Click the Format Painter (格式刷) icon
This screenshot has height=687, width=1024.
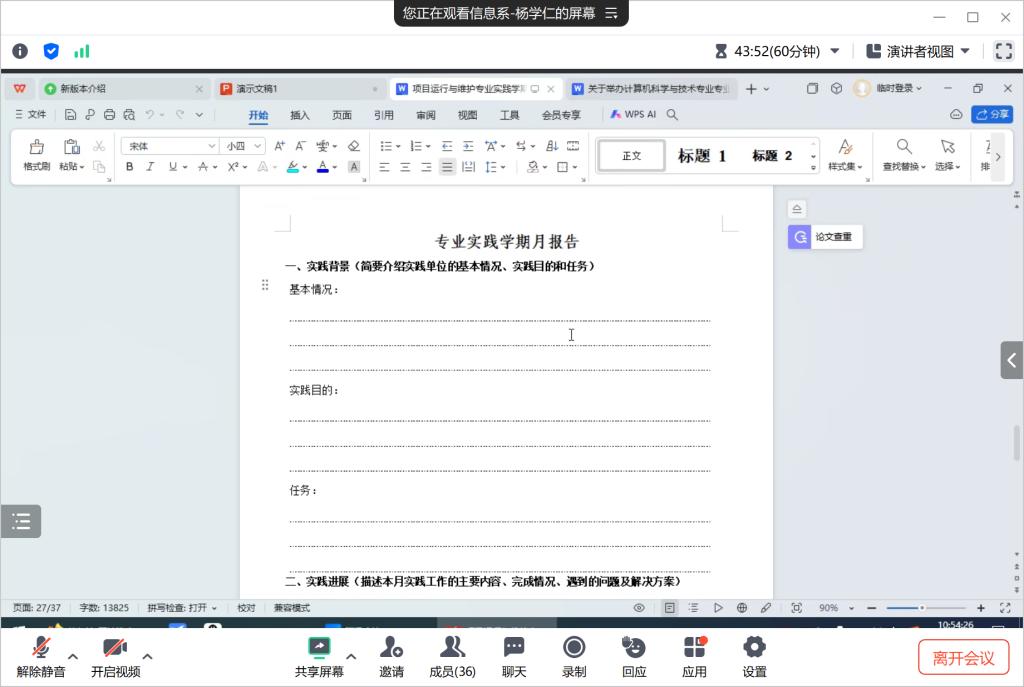pyautogui.click(x=37, y=148)
